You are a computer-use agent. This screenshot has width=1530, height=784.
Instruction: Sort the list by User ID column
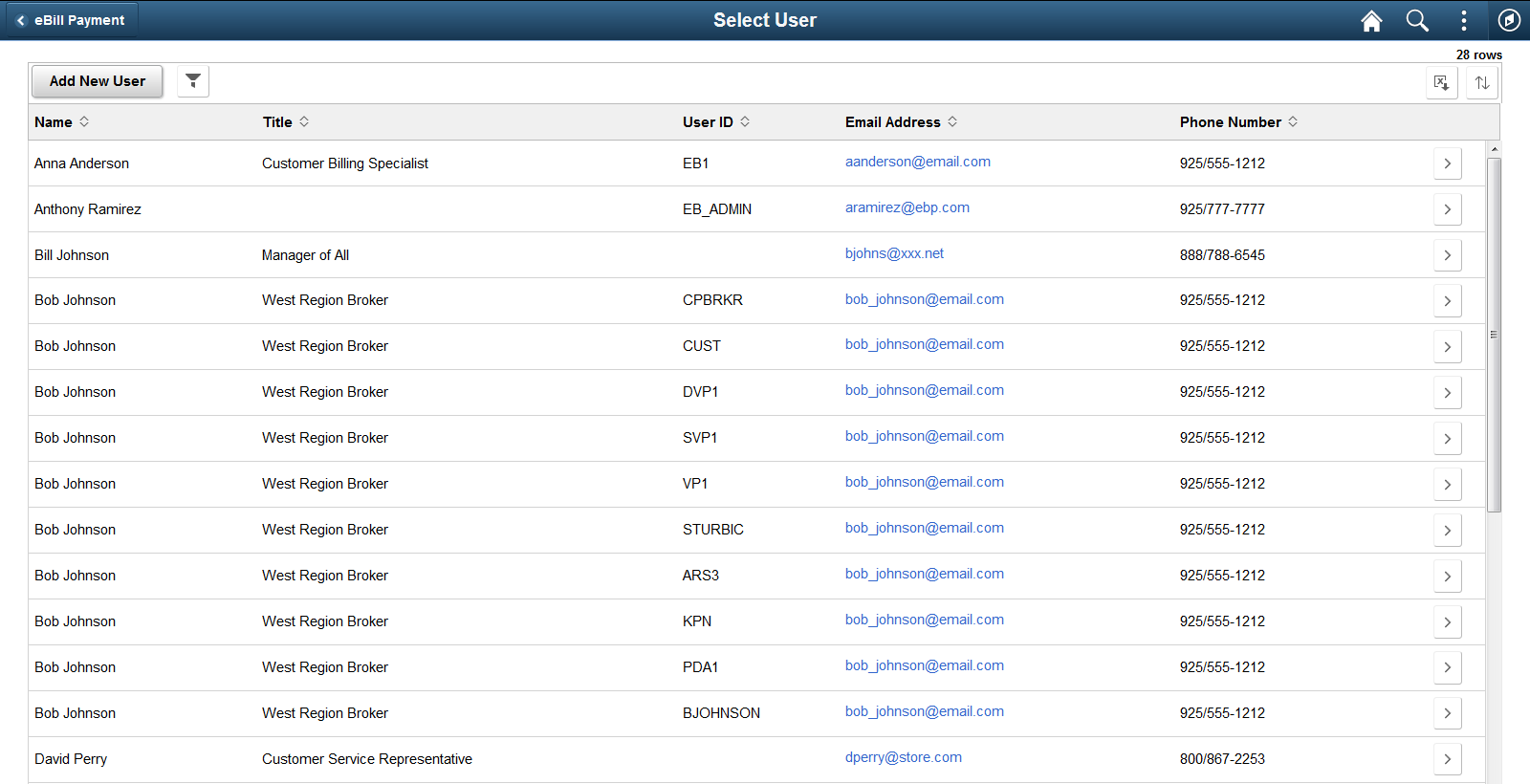716,122
